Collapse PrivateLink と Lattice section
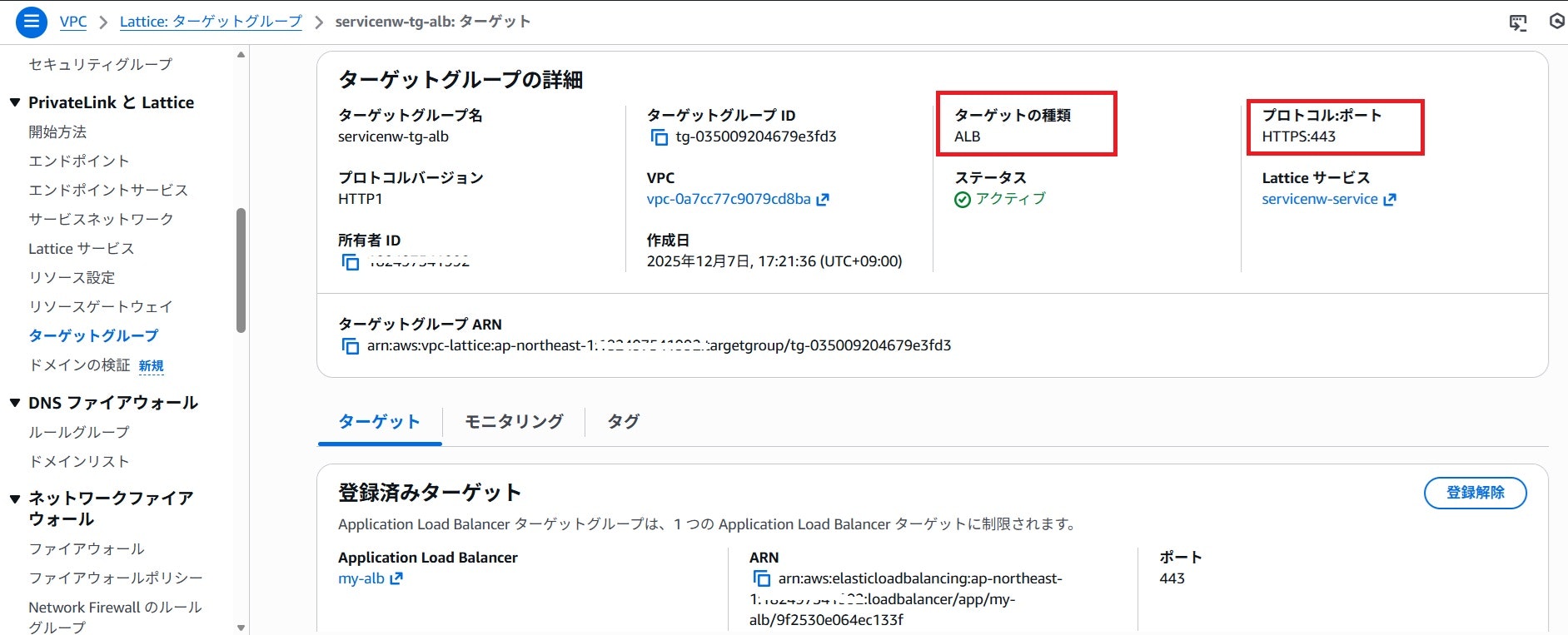 (15, 102)
